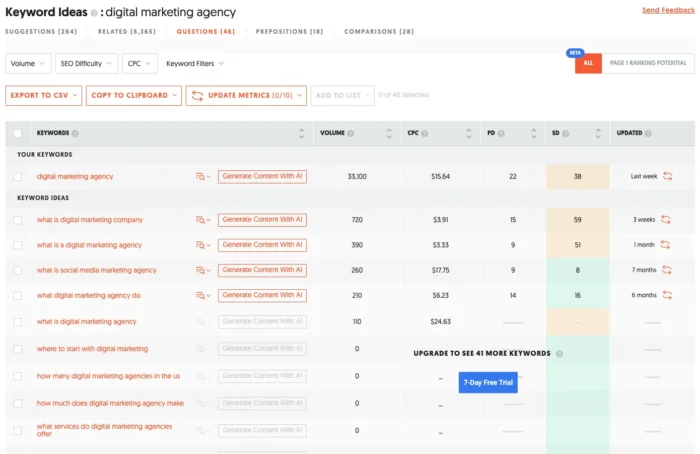The image size is (700, 454).
Task: Sort table by the SD column arrows
Action: pos(598,133)
